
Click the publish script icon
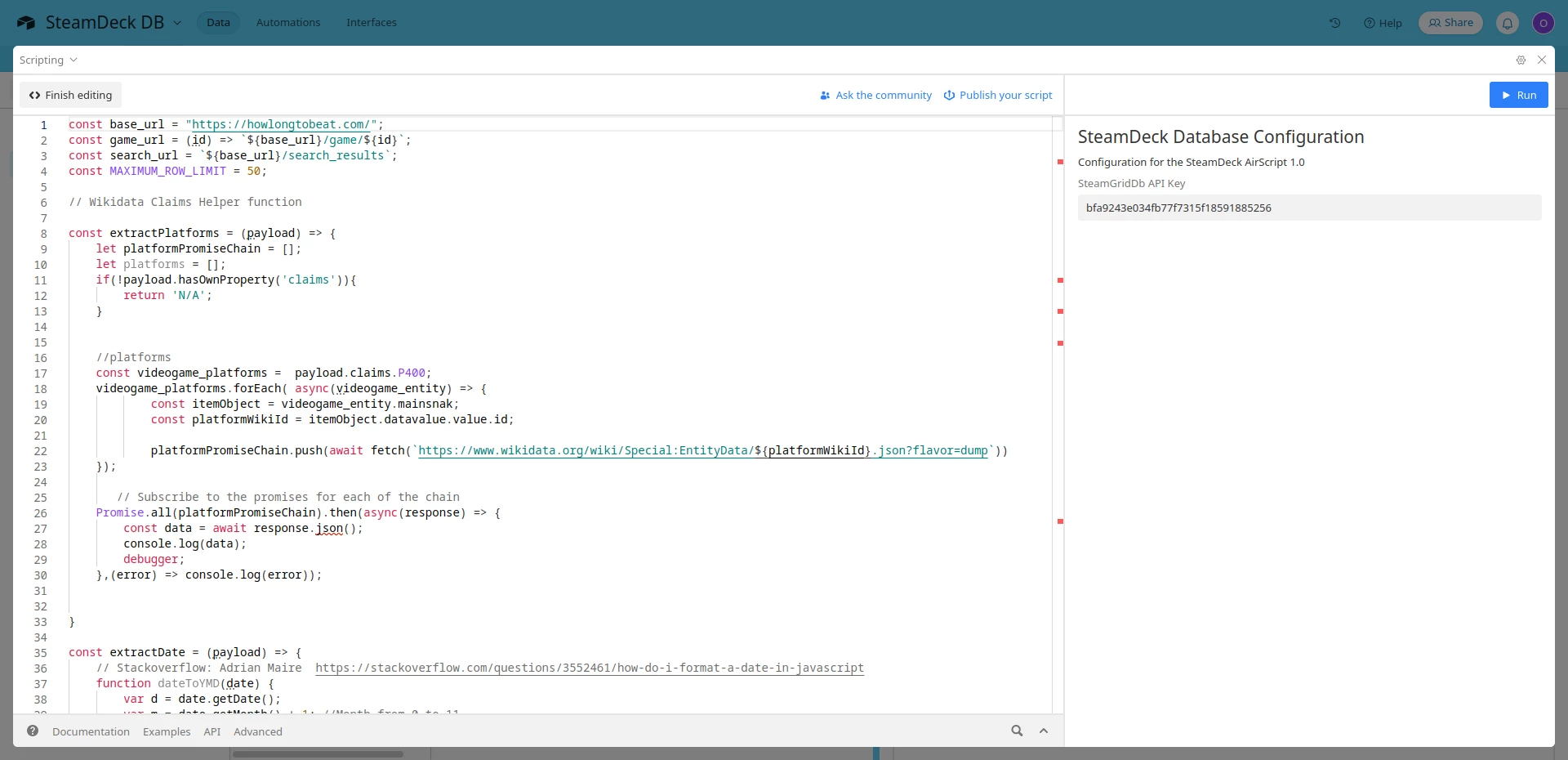[x=949, y=95]
